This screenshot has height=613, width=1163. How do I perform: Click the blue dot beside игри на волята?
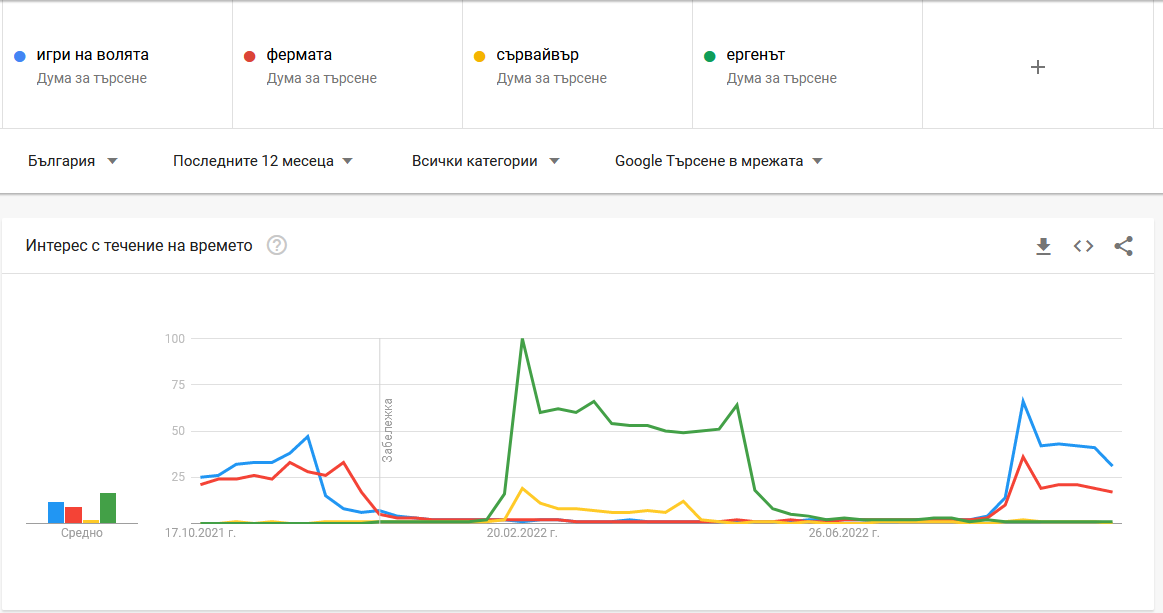(21, 56)
